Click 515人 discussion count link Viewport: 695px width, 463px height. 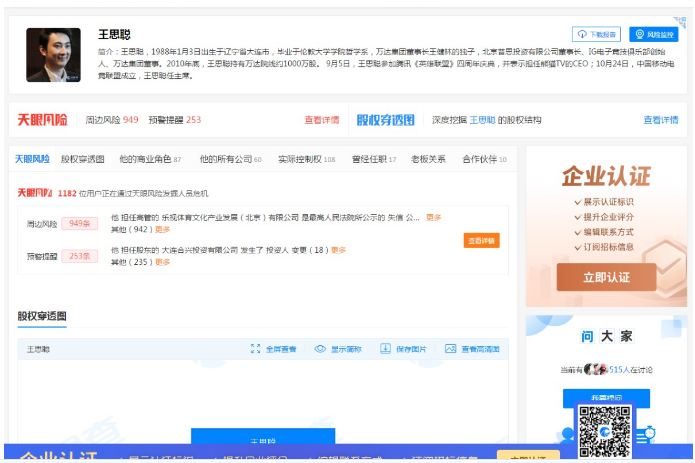(620, 370)
